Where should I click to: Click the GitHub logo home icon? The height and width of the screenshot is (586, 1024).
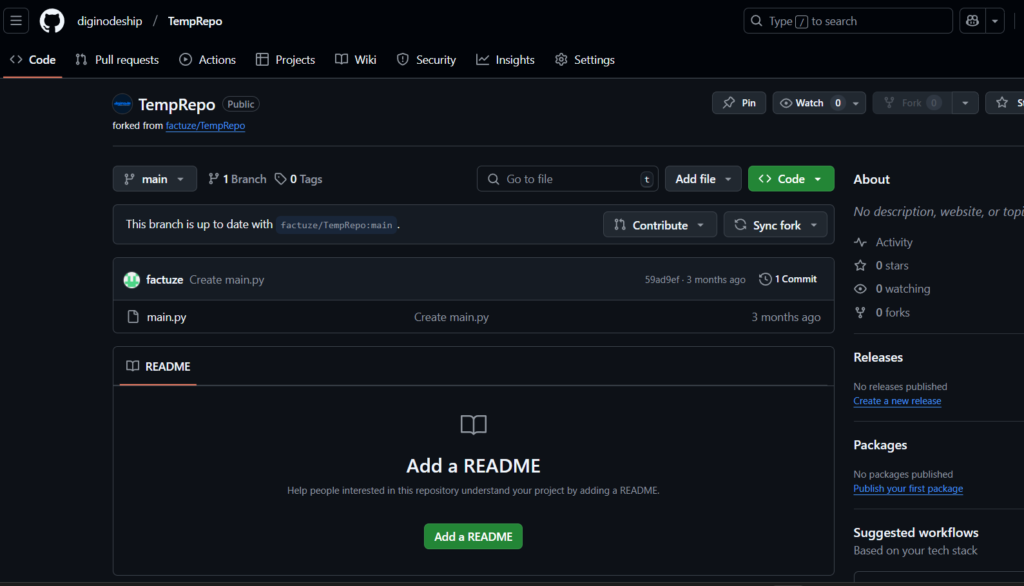click(52, 21)
